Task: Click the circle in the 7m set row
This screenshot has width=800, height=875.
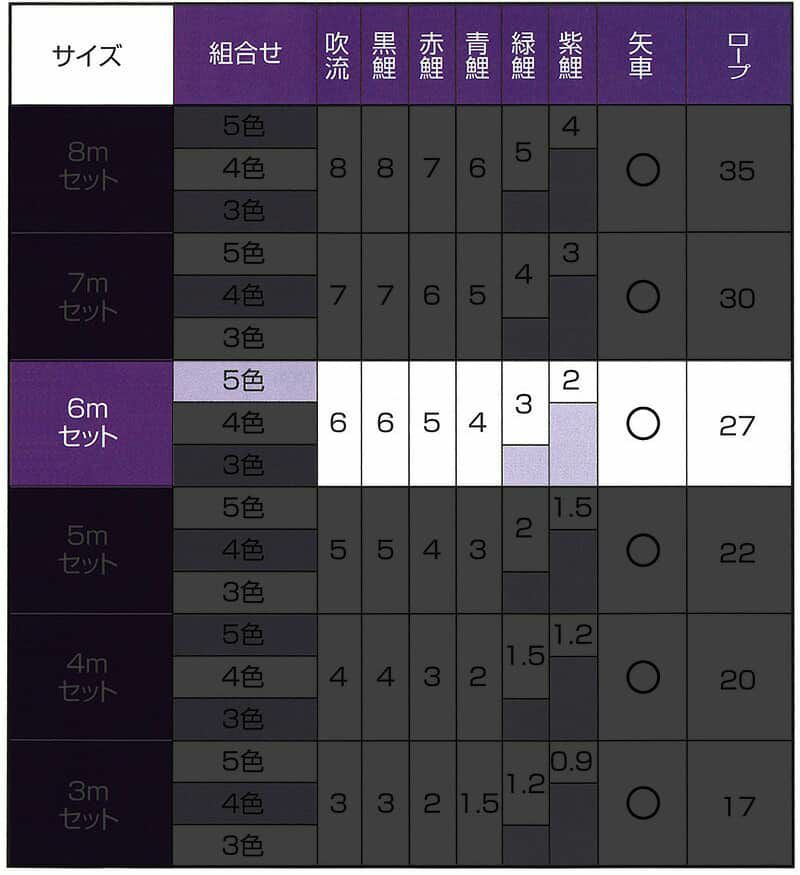Action: coord(642,297)
